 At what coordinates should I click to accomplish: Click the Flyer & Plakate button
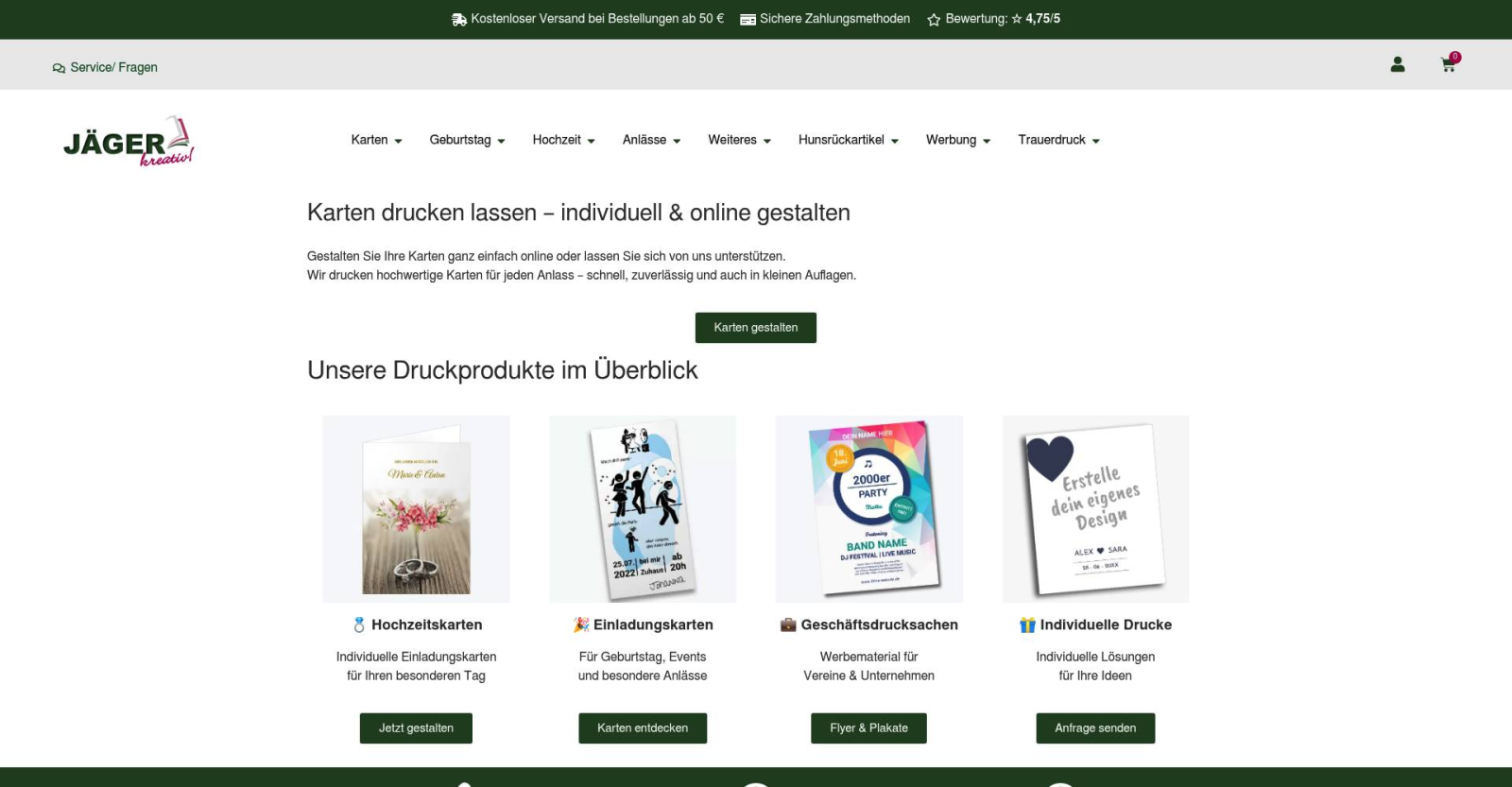[x=868, y=728]
